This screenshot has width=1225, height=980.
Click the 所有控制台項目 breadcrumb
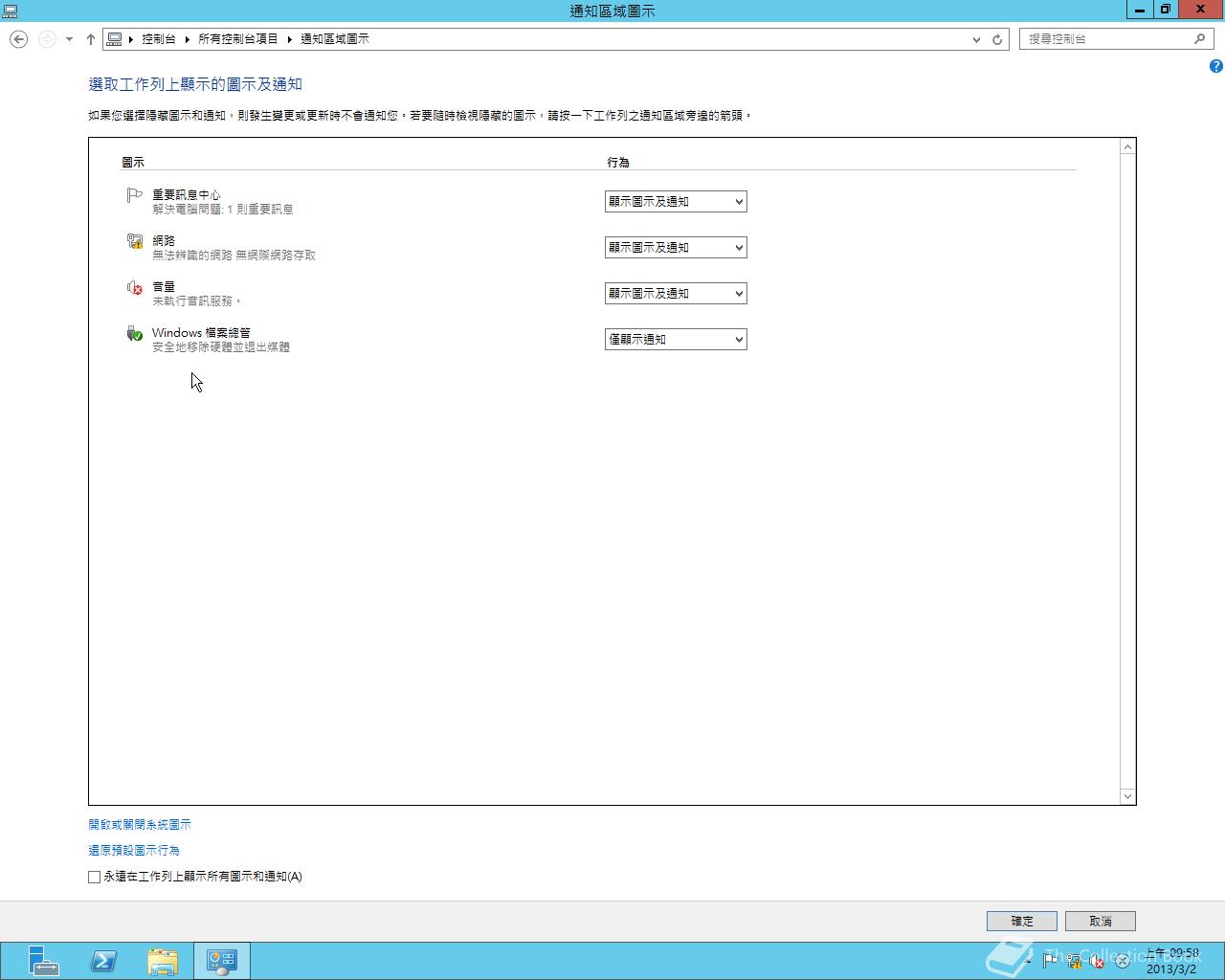pyautogui.click(x=238, y=39)
